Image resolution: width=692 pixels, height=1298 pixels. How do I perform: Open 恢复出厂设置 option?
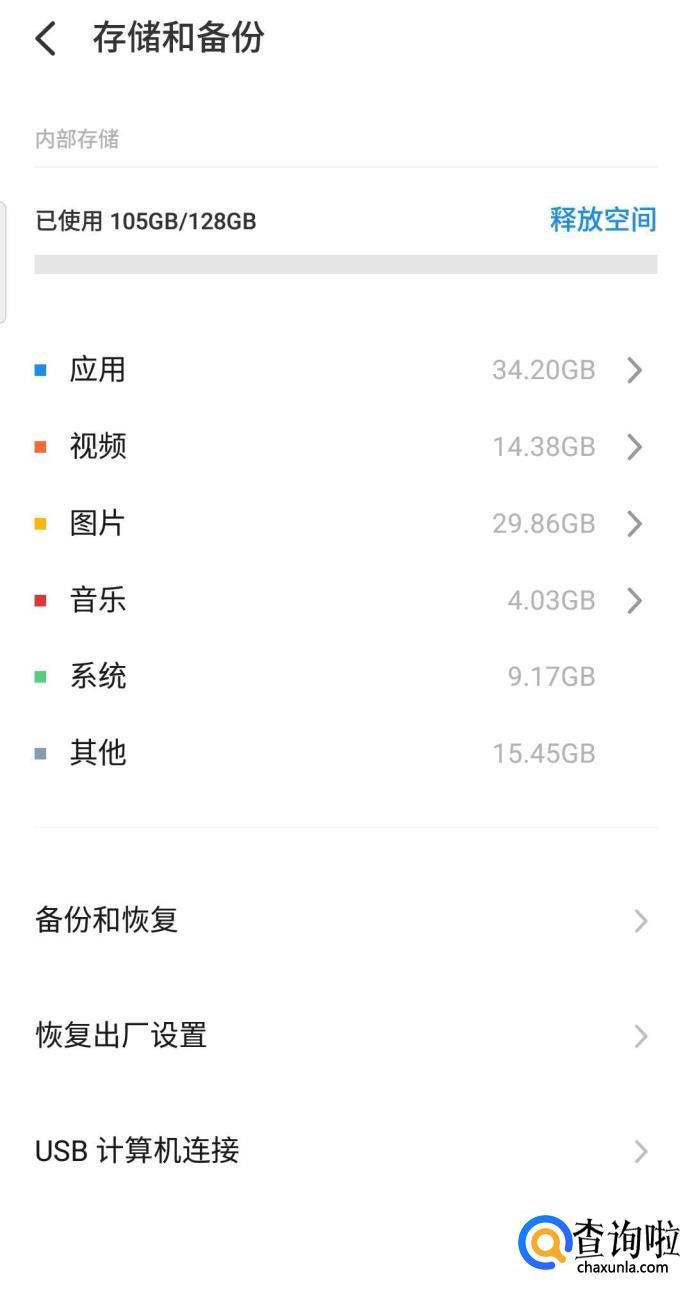pyautogui.click(x=121, y=1035)
